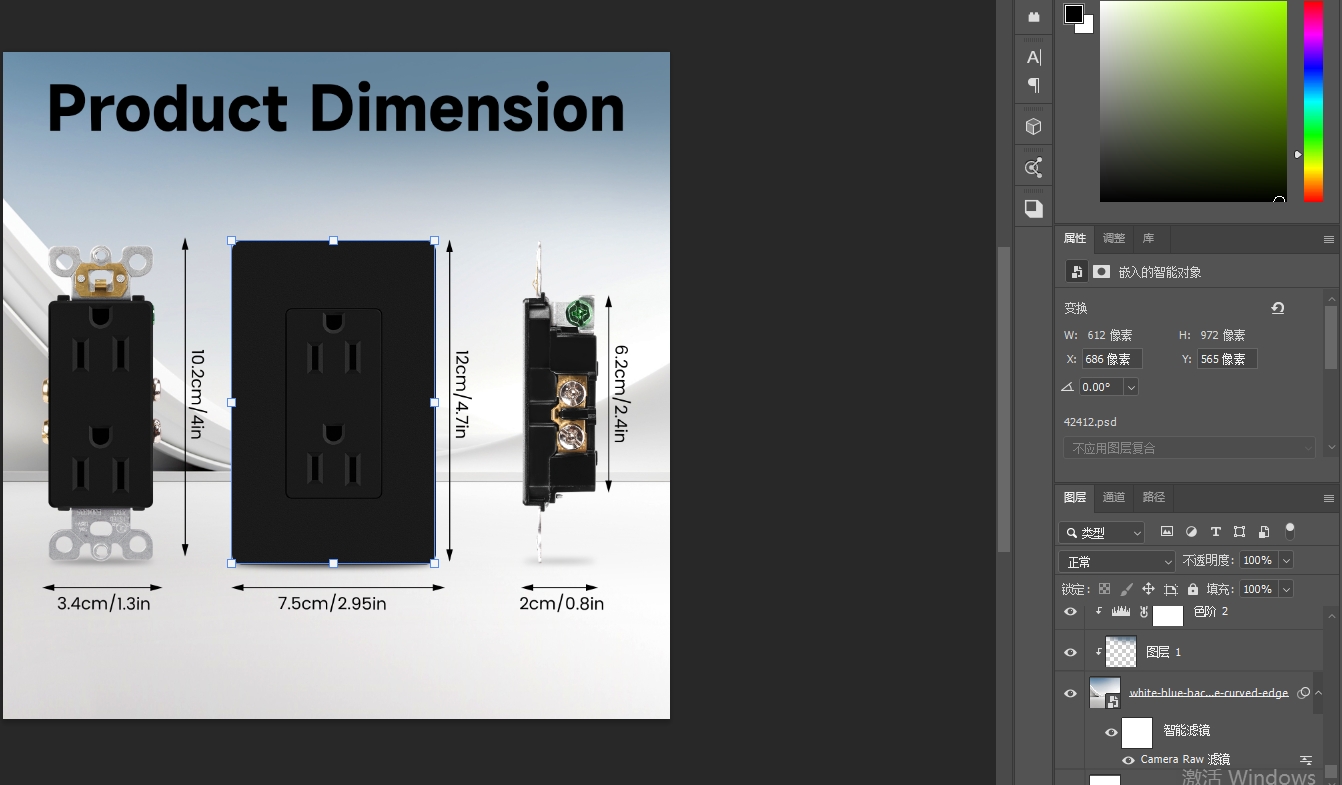Open the 正常 blend mode dropdown
This screenshot has height=785, width=1342.
tap(1116, 562)
